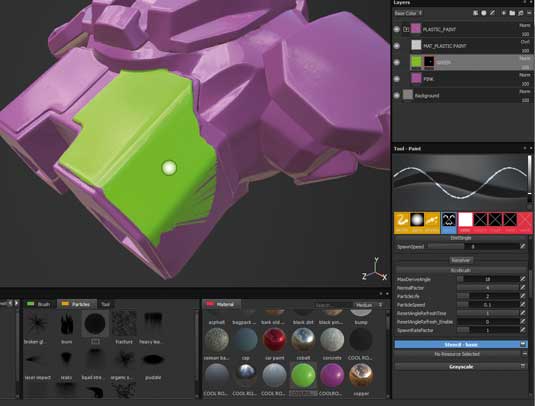Select the particle emitter slot with squiggle icon
This screenshot has width=535, height=406.
pyautogui.click(x=432, y=222)
